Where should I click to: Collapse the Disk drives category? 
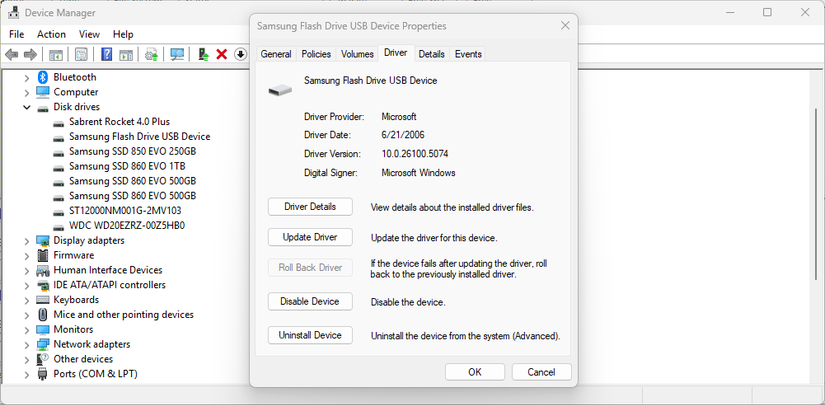click(27, 107)
